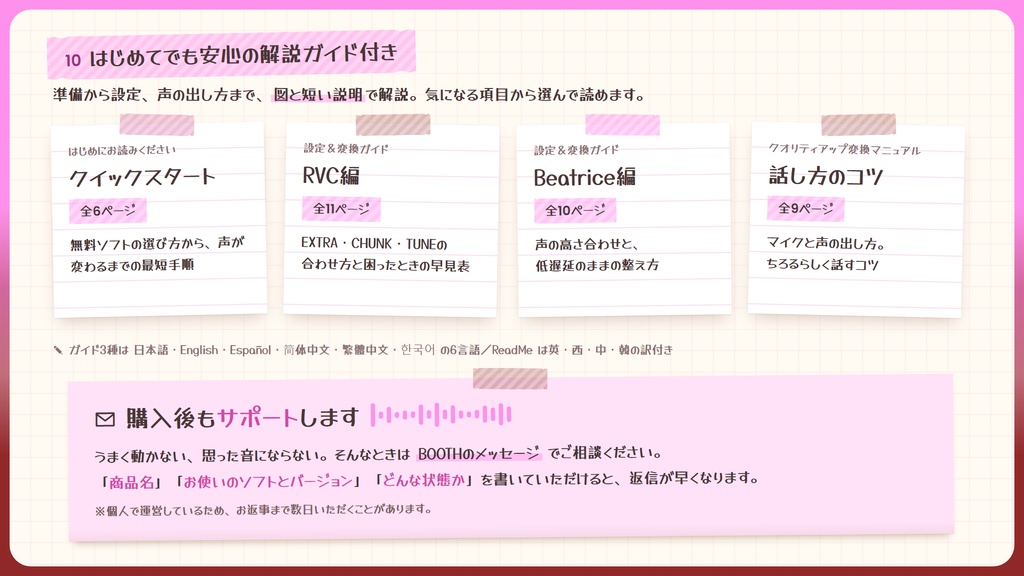Click the マイクと声の出し方 description text

click(826, 244)
